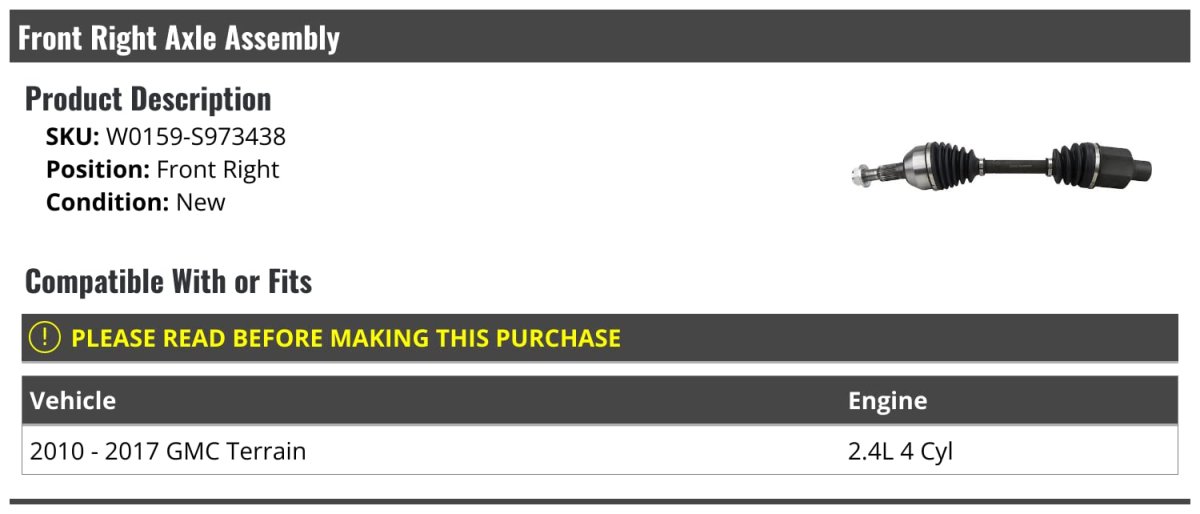This screenshot has height=514, width=1200.
Task: Click the Engine column header
Action: click(887, 401)
